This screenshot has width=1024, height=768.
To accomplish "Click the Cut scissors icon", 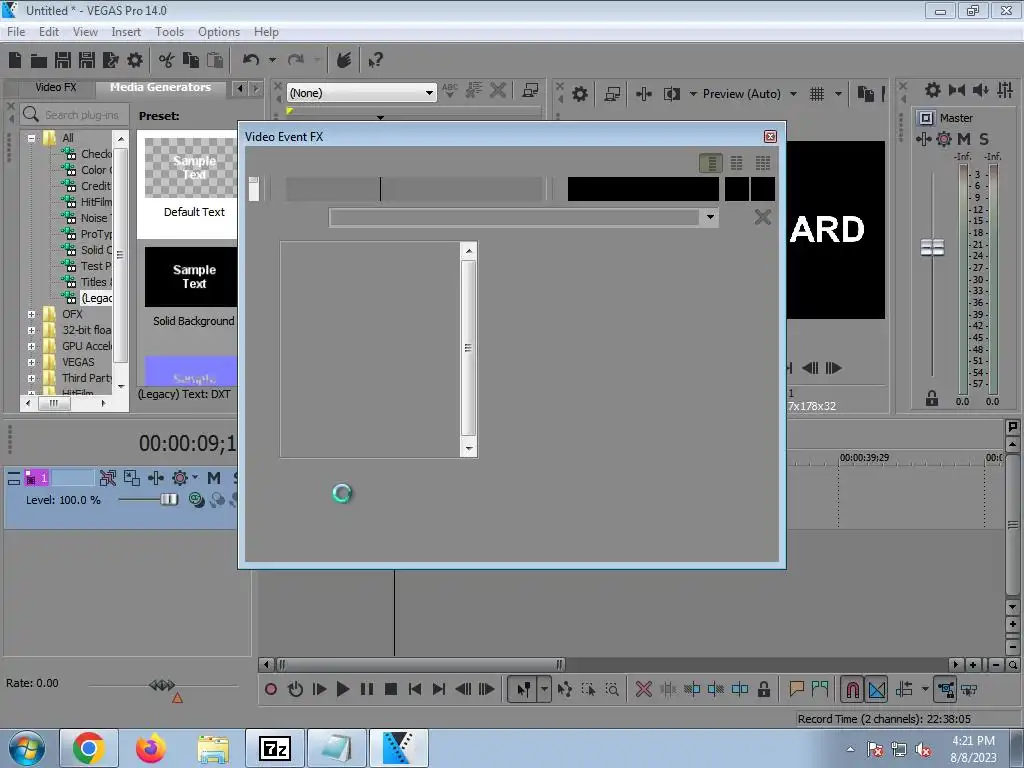I will 167,60.
